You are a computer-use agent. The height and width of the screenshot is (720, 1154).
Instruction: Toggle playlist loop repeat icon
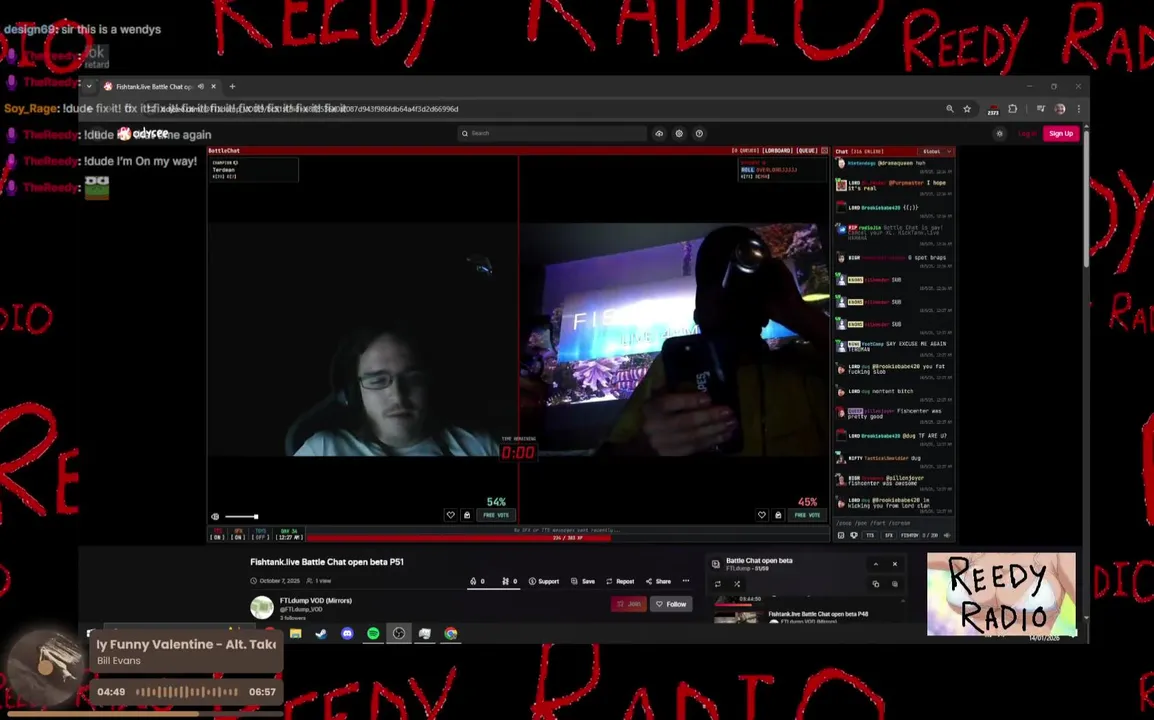718,584
